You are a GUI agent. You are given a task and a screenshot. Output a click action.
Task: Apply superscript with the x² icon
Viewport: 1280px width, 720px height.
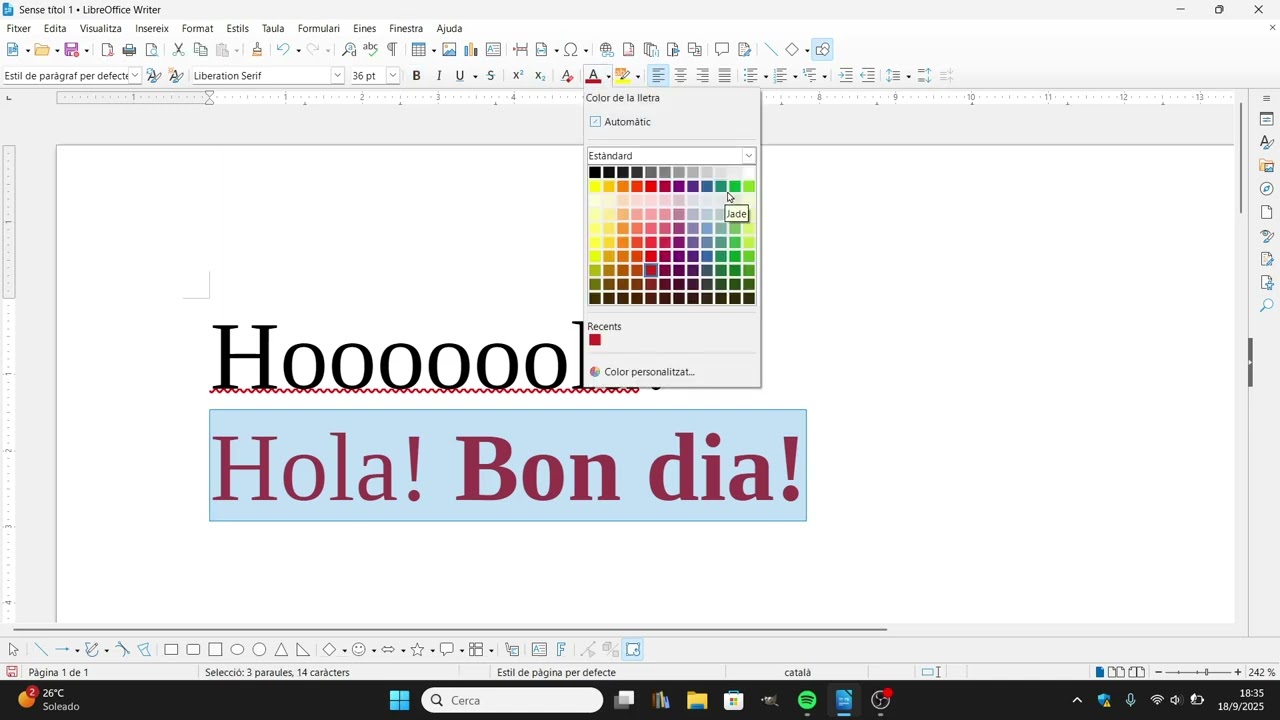518,76
